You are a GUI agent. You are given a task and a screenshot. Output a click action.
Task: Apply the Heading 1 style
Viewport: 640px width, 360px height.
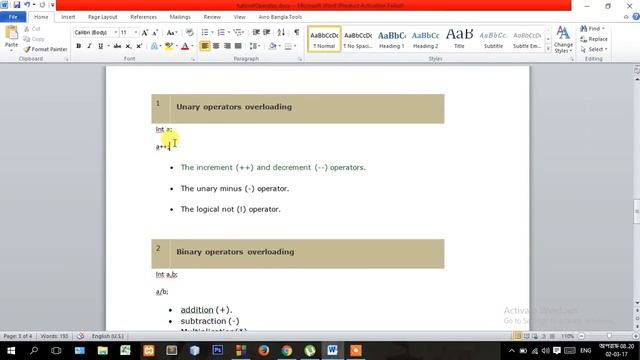(392, 39)
